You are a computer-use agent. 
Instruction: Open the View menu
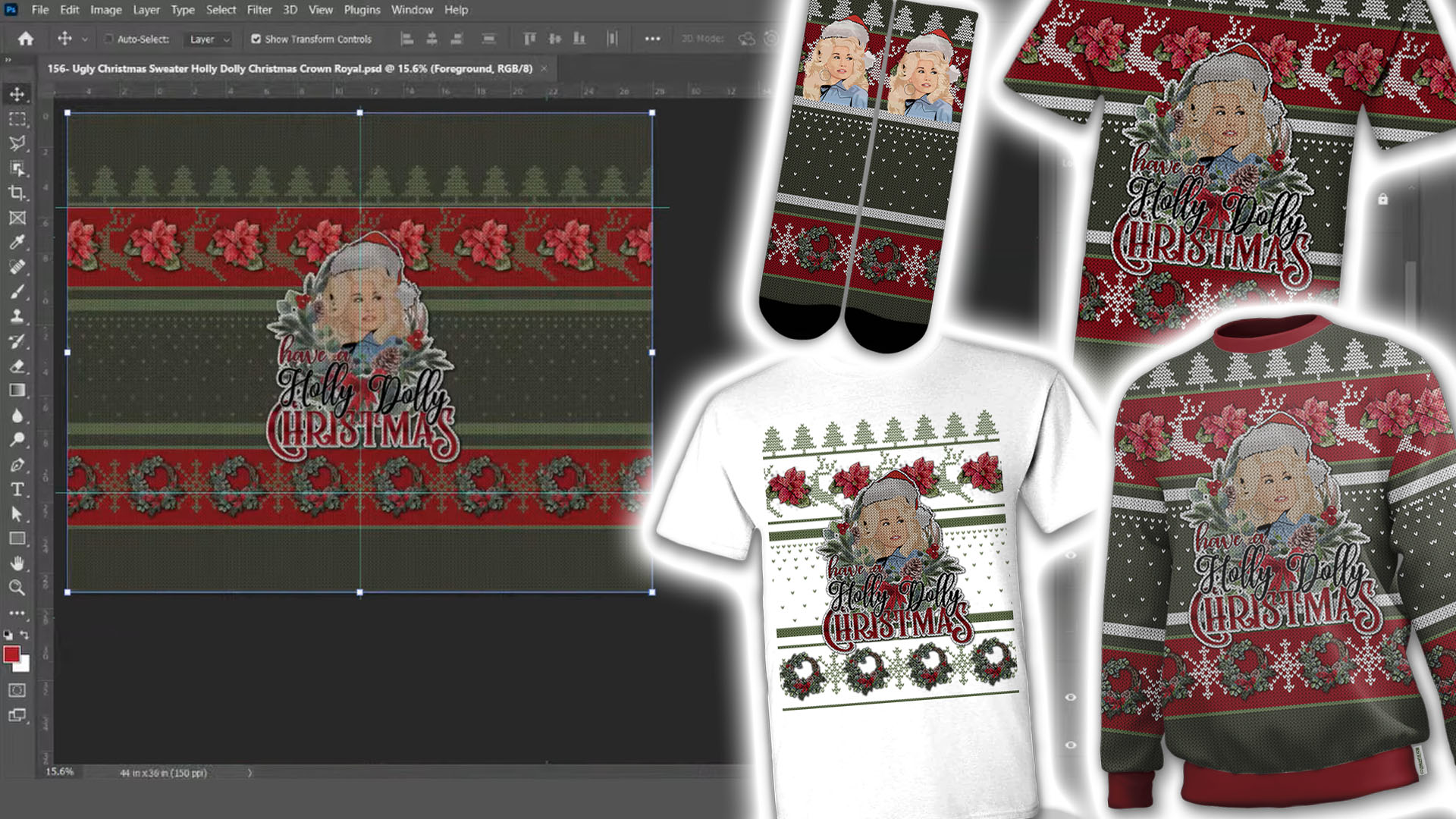[x=321, y=10]
